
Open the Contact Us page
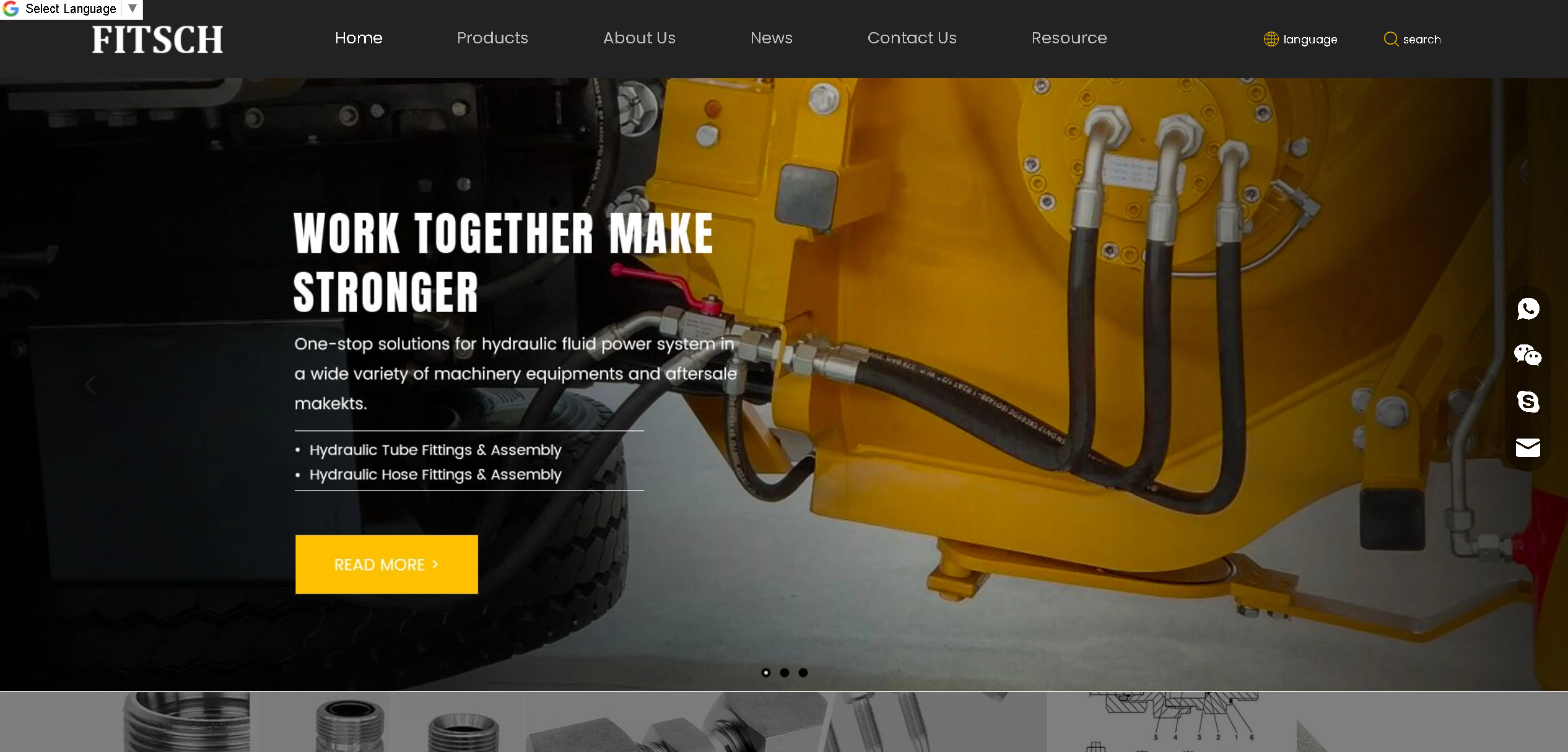[x=912, y=38]
